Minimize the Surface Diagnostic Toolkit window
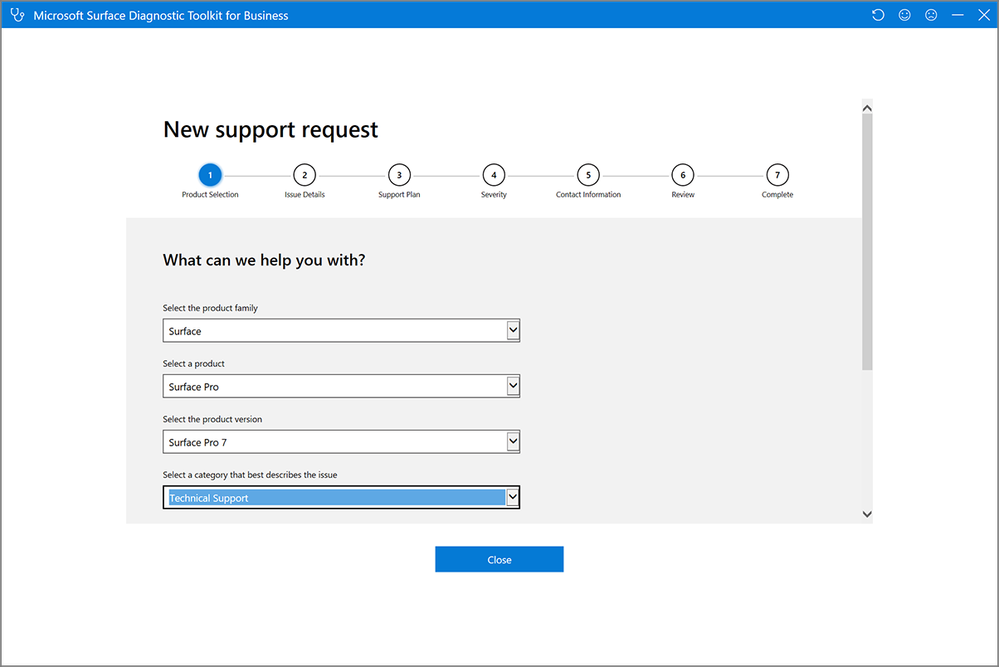The image size is (999, 667). point(958,15)
